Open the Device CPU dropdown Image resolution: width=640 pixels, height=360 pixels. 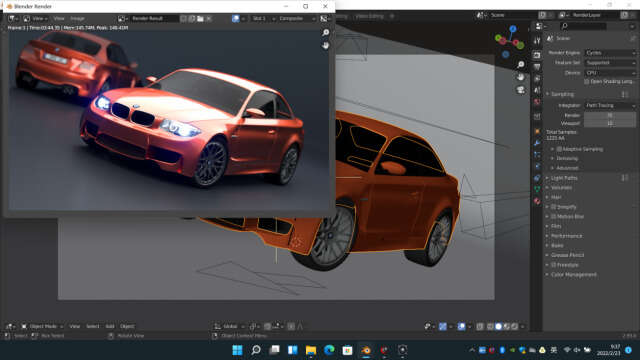pos(610,73)
